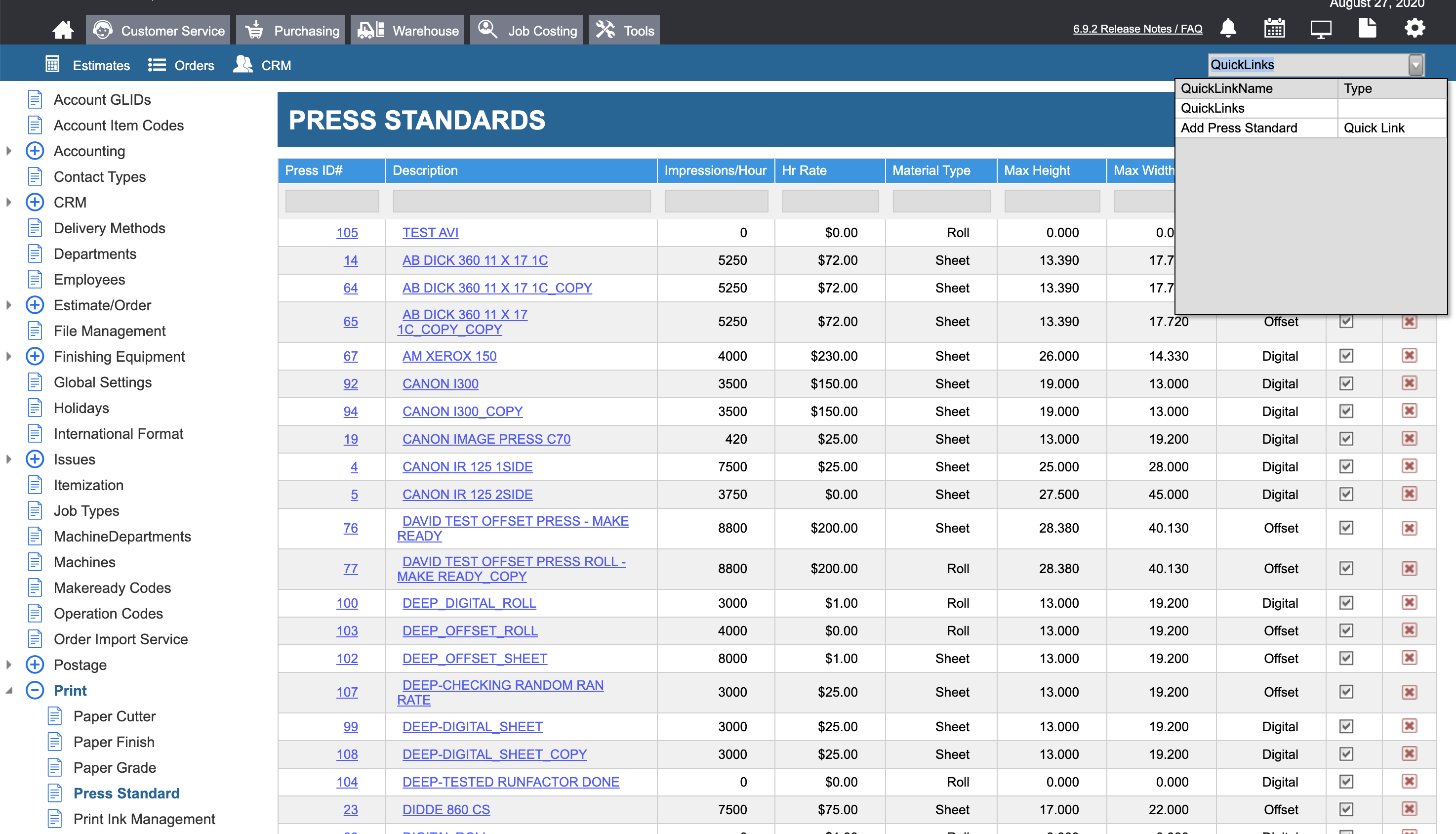This screenshot has width=1456, height=834.
Task: Go to the Home icon
Action: [63, 30]
